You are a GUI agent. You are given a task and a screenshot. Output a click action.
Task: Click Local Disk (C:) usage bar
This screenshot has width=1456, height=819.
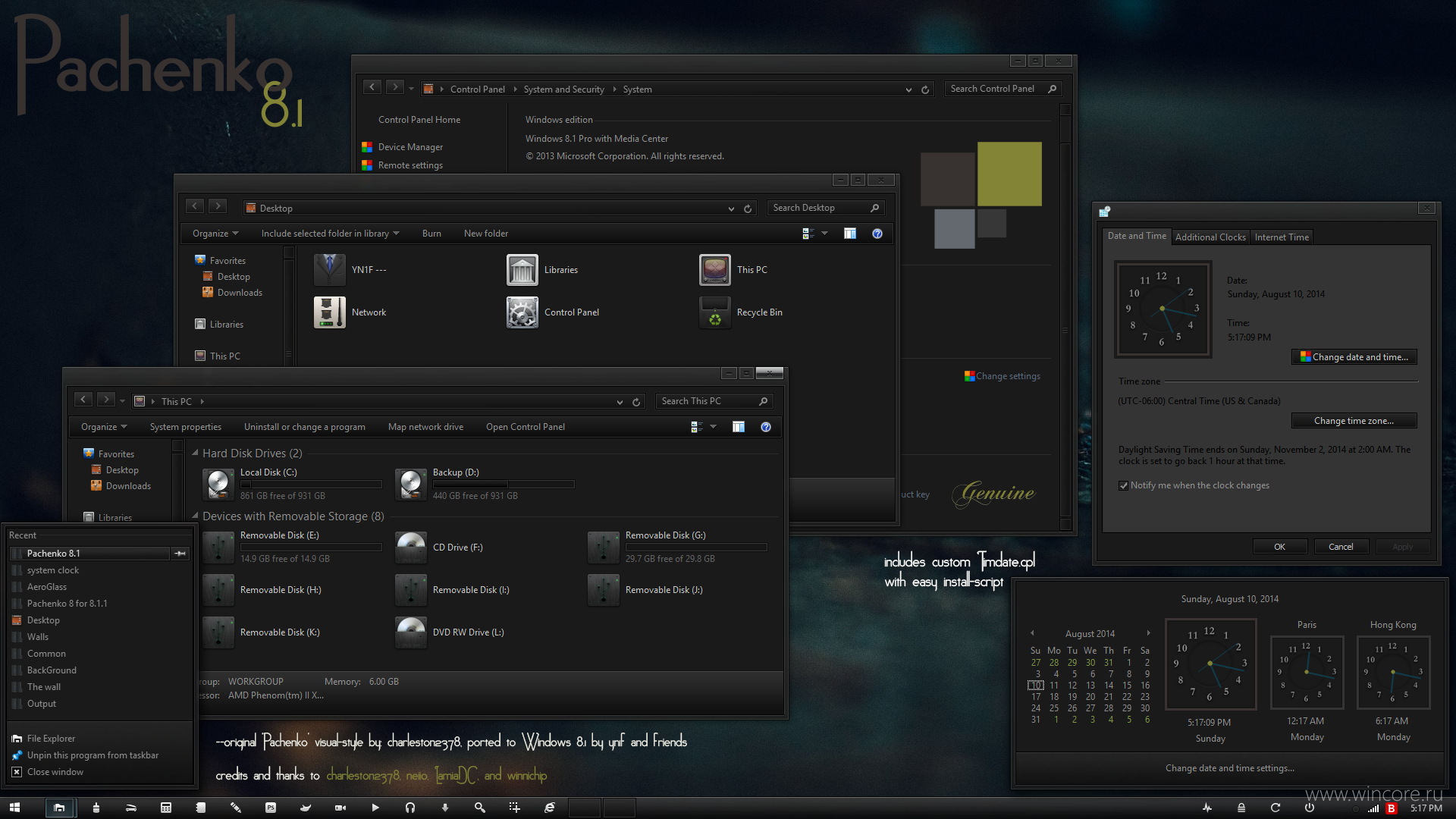coord(311,484)
